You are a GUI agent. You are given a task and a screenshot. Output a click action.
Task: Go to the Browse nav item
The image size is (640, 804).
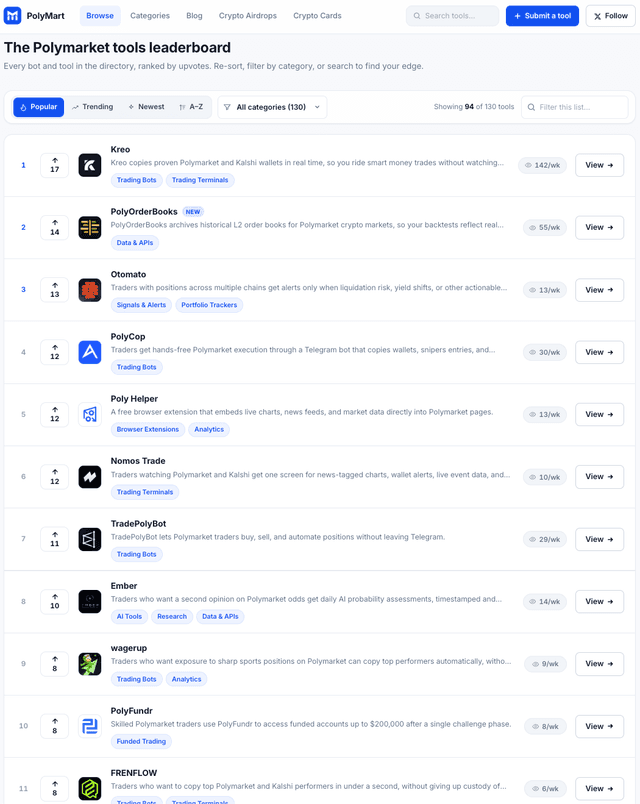click(100, 16)
